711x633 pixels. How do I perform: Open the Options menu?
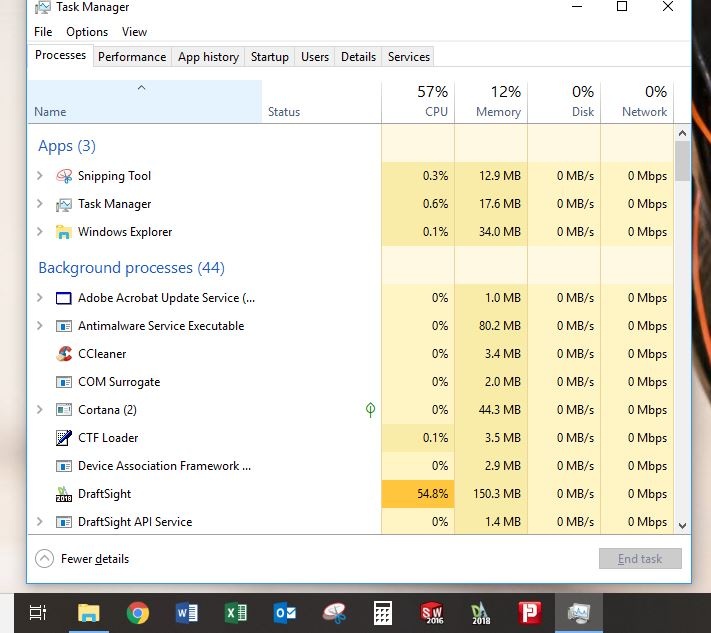[x=87, y=32]
